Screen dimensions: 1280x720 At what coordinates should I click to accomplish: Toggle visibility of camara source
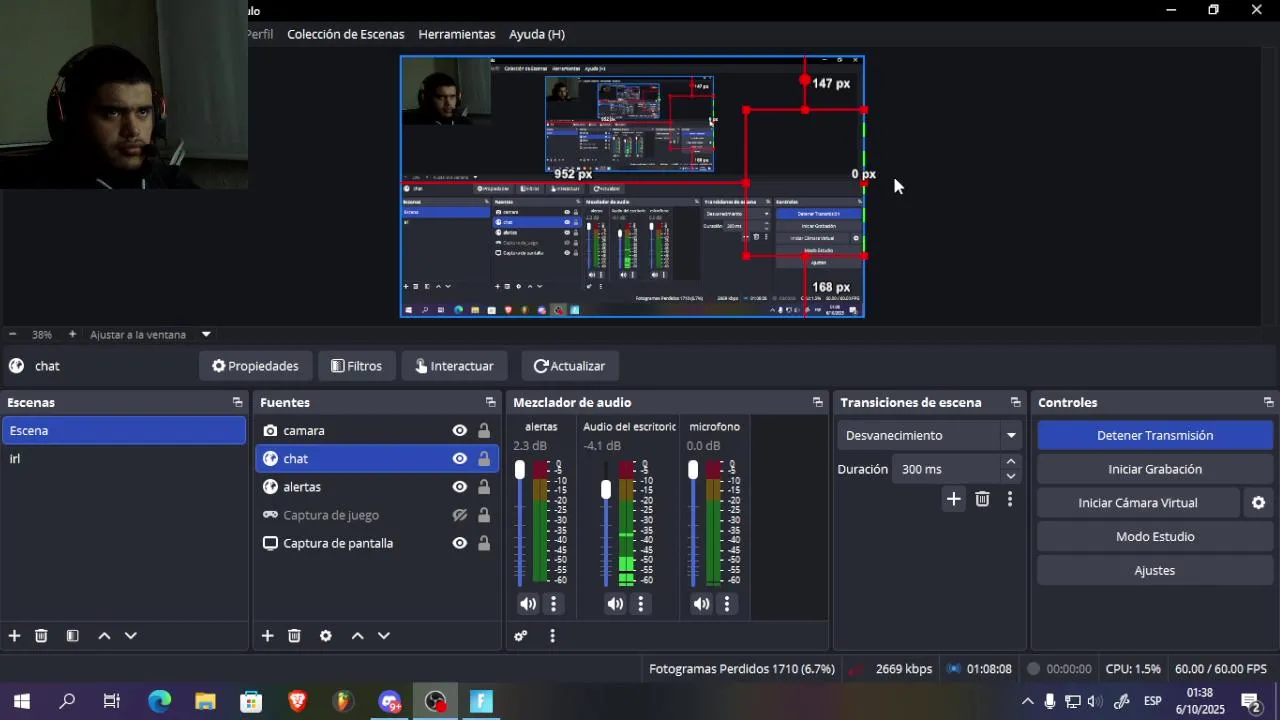pyautogui.click(x=460, y=430)
